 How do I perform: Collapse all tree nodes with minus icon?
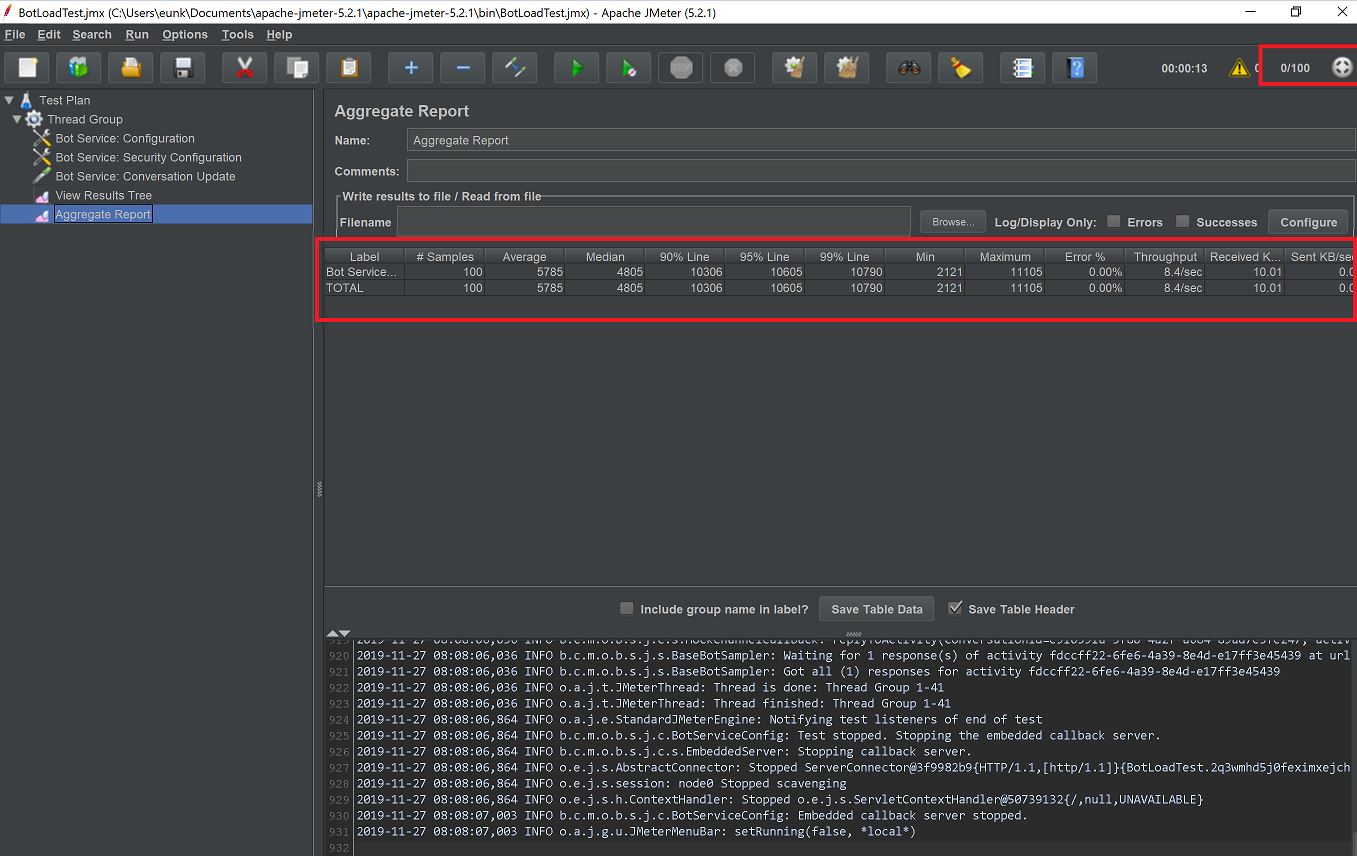[x=463, y=68]
